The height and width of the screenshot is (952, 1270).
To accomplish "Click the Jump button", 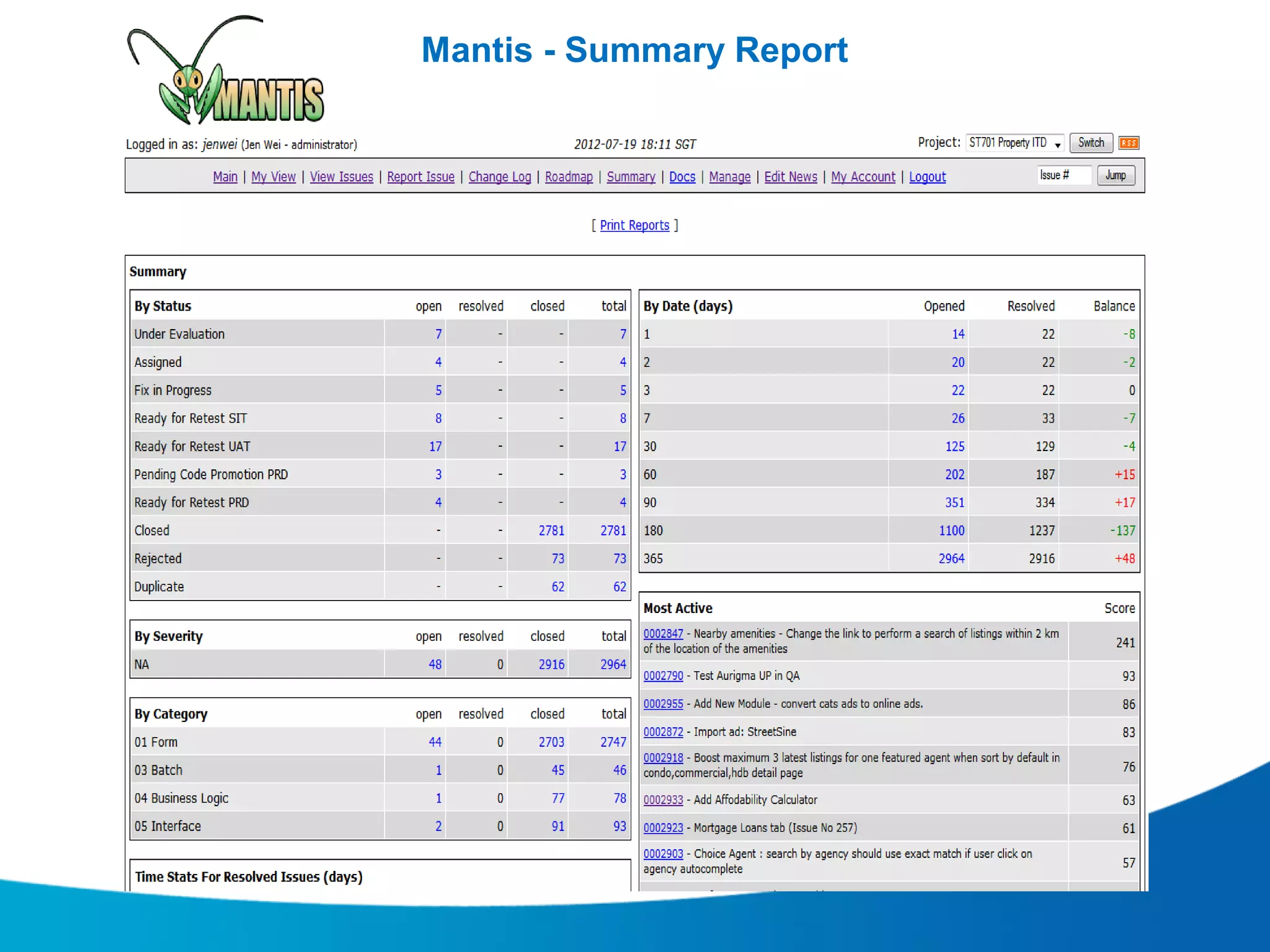I will pyautogui.click(x=1116, y=175).
